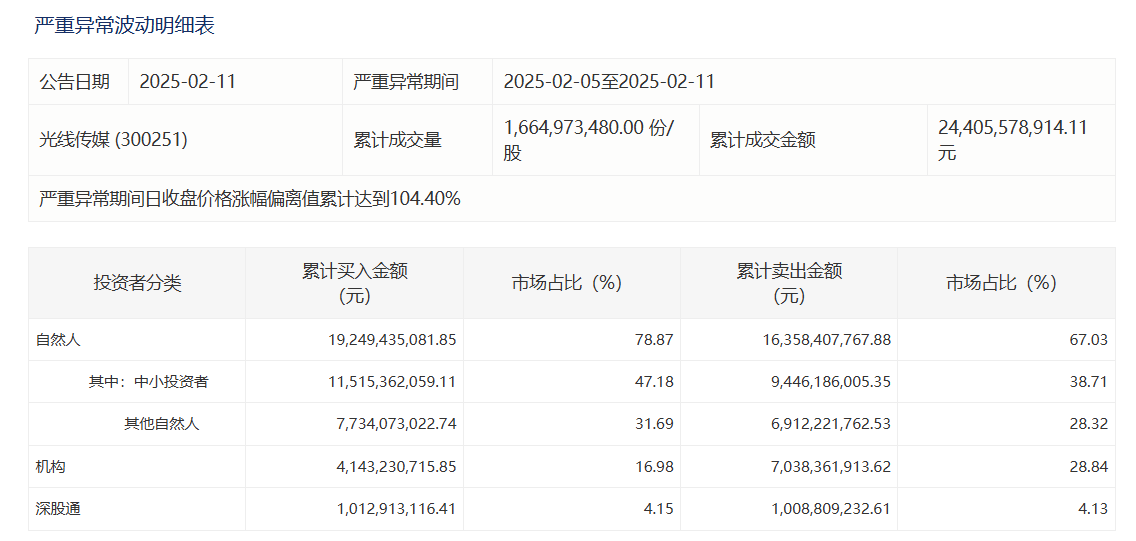The width and height of the screenshot is (1136, 541).
Task: Select the 1,664,973,480.00 份/股 volume value
Action: (x=589, y=140)
